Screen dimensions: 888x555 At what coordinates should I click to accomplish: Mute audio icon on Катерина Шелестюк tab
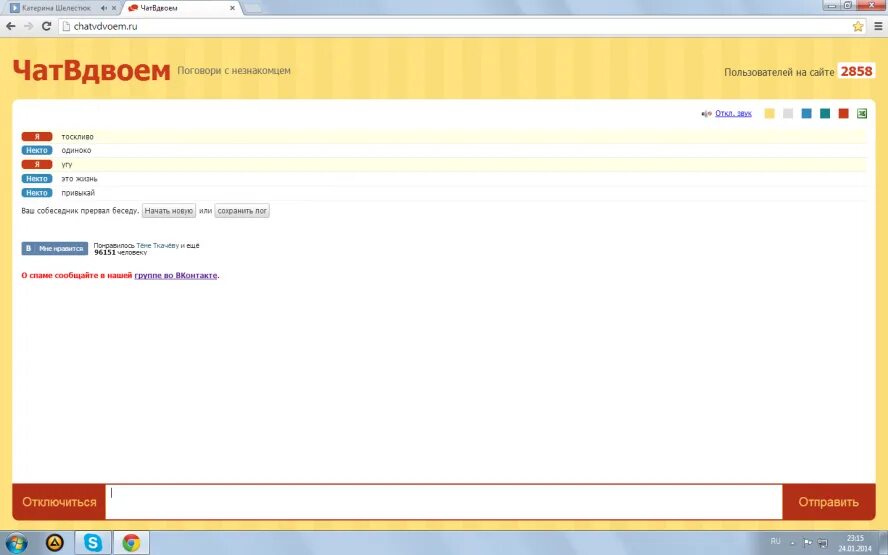[104, 8]
